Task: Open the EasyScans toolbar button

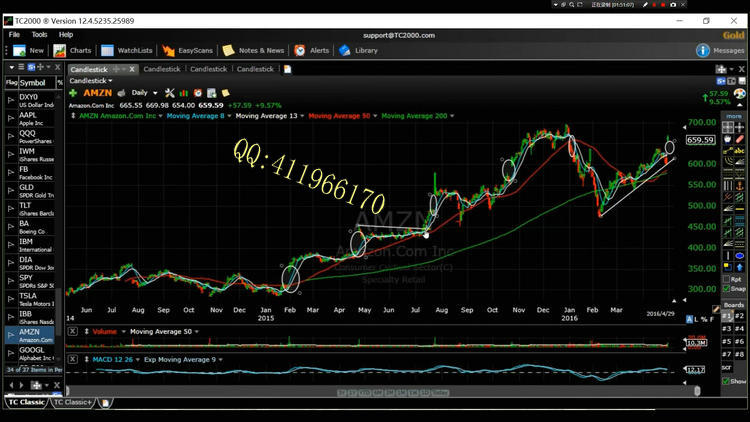Action: [x=188, y=50]
